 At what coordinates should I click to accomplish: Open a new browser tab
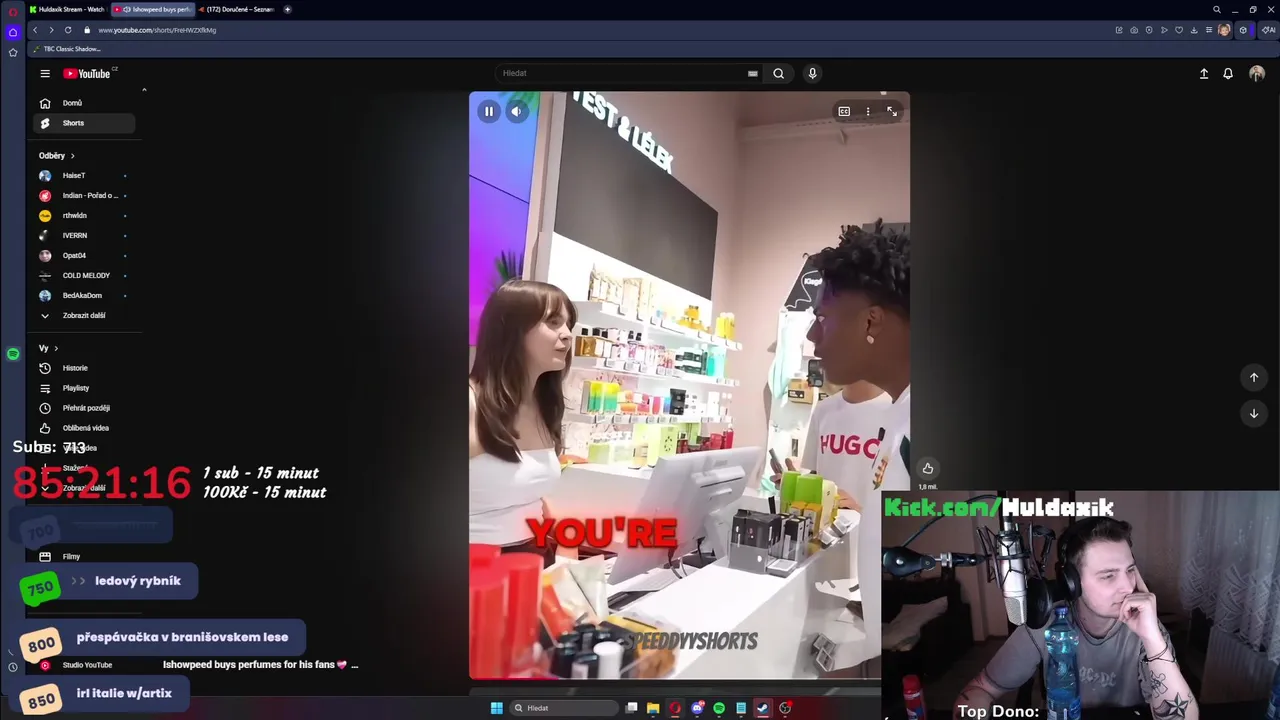click(x=287, y=9)
